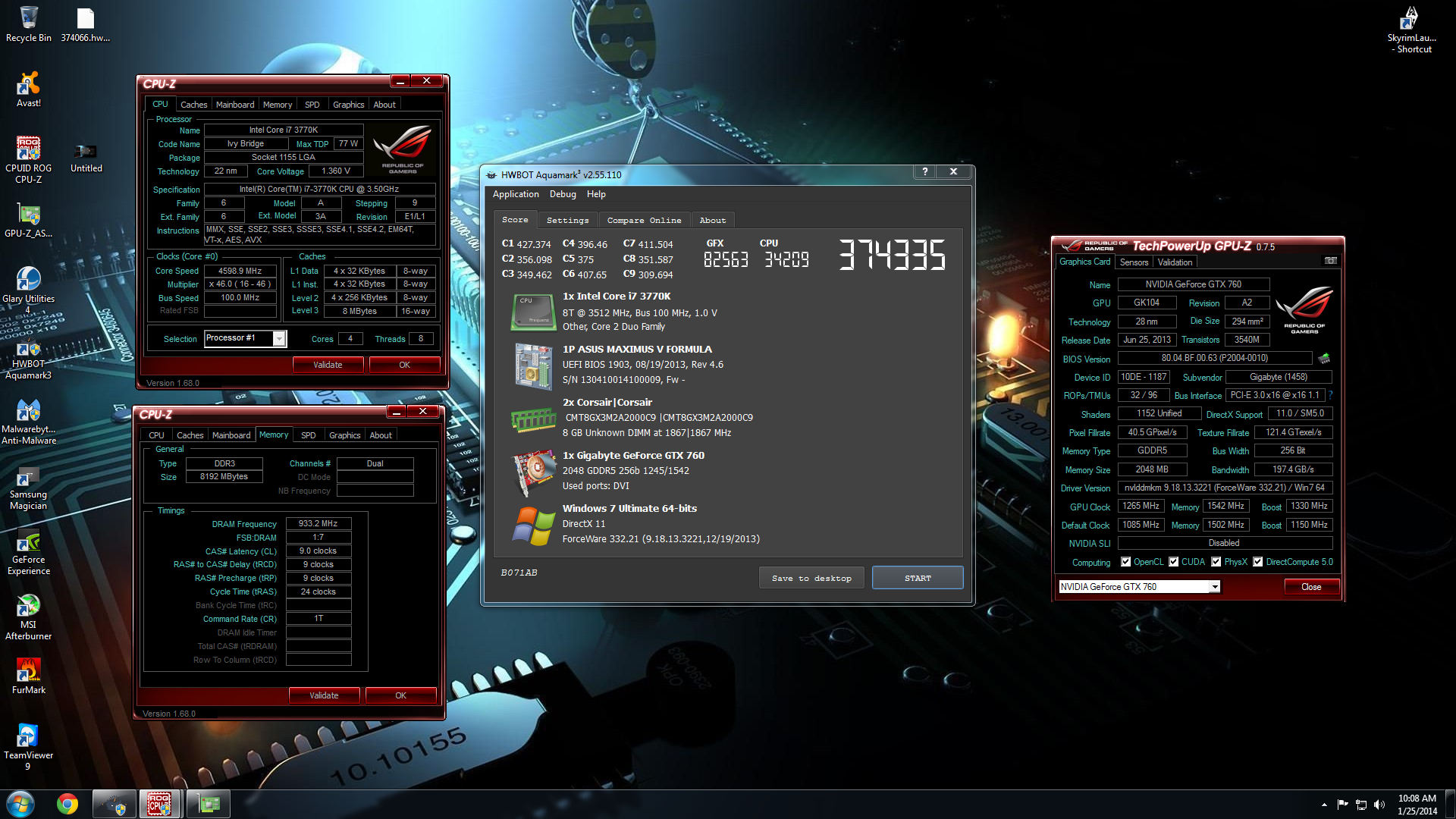Open SPD tab in bottom CPU-Z window
Viewport: 1456px width, 819px height.
click(308, 435)
